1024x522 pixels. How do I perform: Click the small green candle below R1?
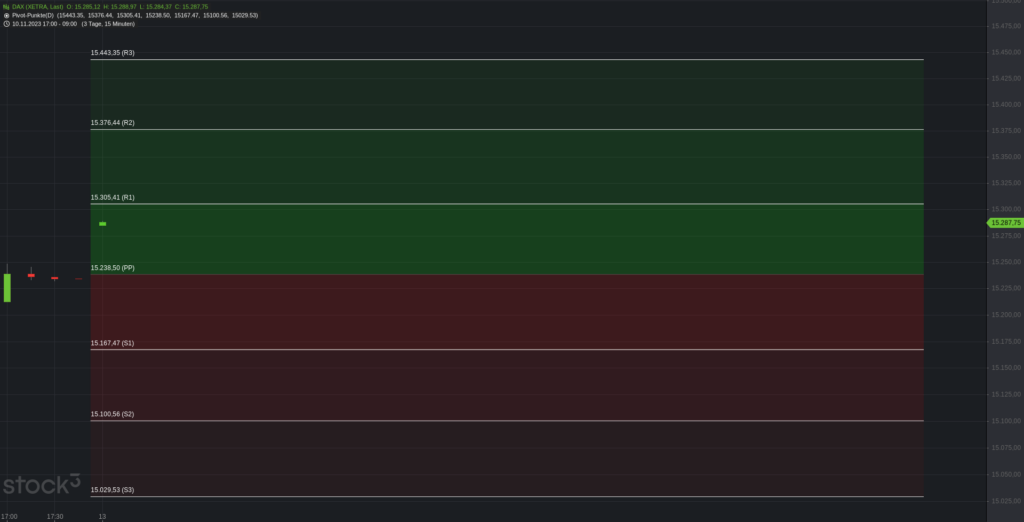103,224
